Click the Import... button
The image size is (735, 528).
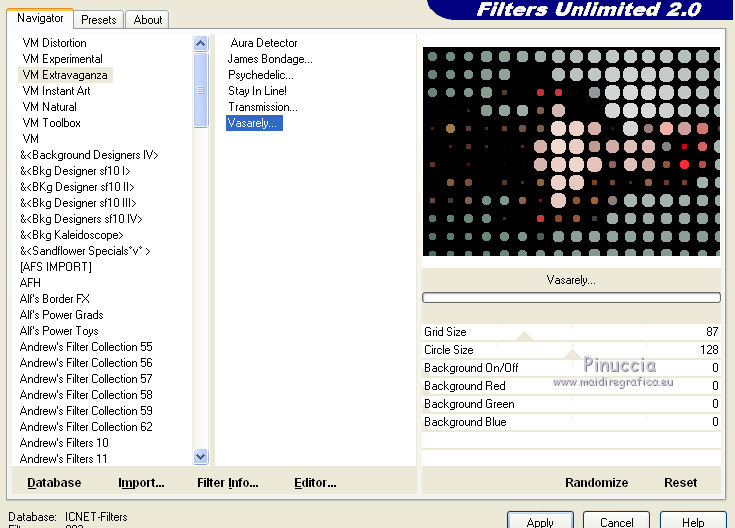point(141,483)
